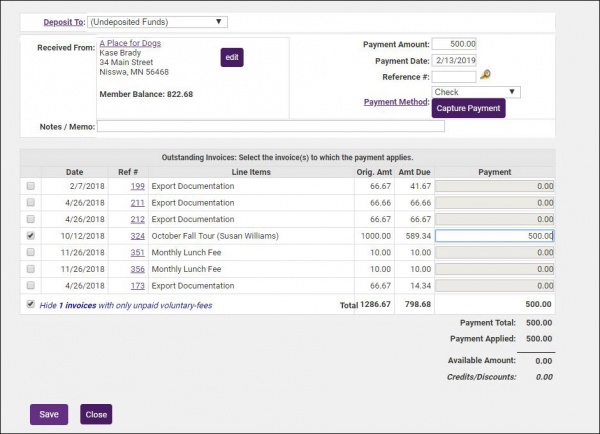Screen dimensions: 600x434
Task: Focus the Payment Amount field
Action: [455, 44]
